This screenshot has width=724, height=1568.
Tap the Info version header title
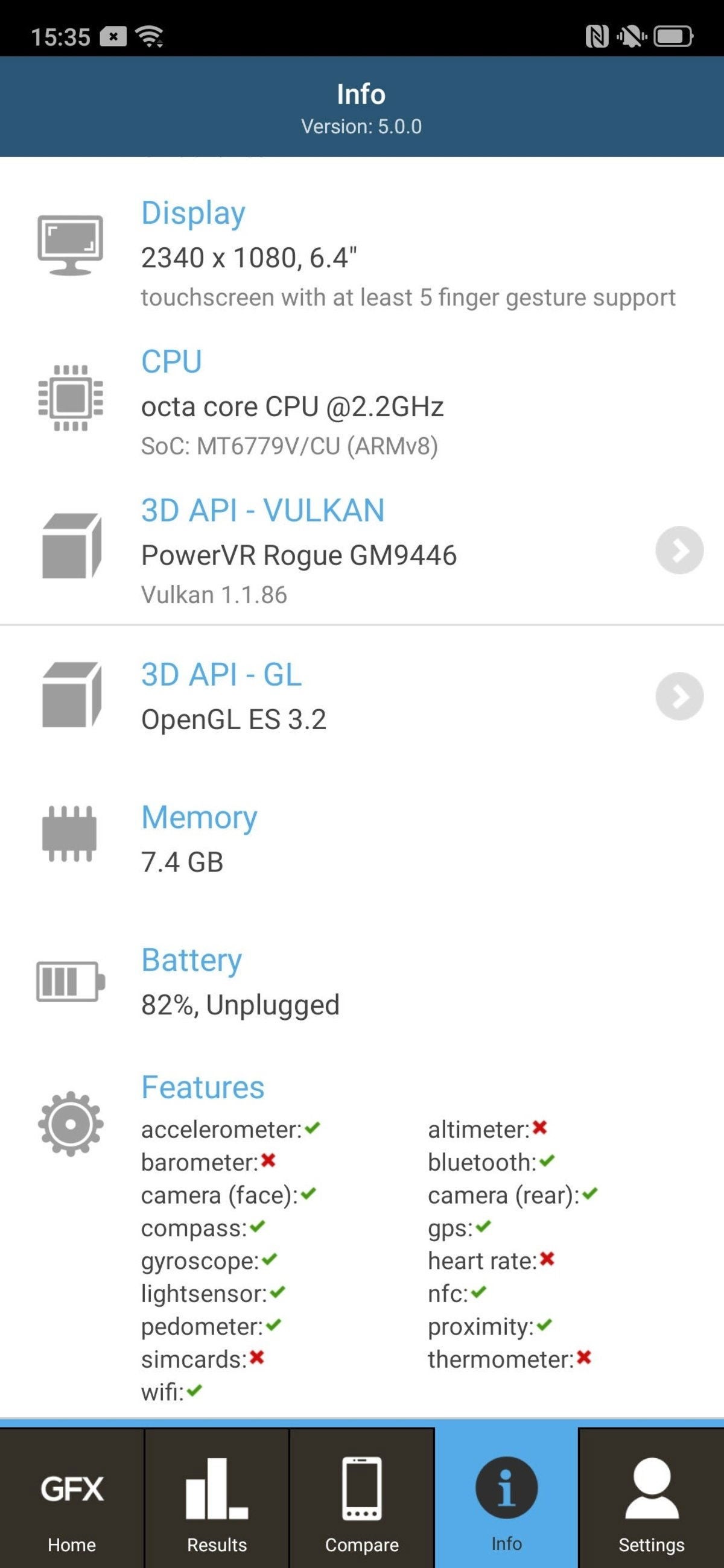pyautogui.click(x=361, y=94)
